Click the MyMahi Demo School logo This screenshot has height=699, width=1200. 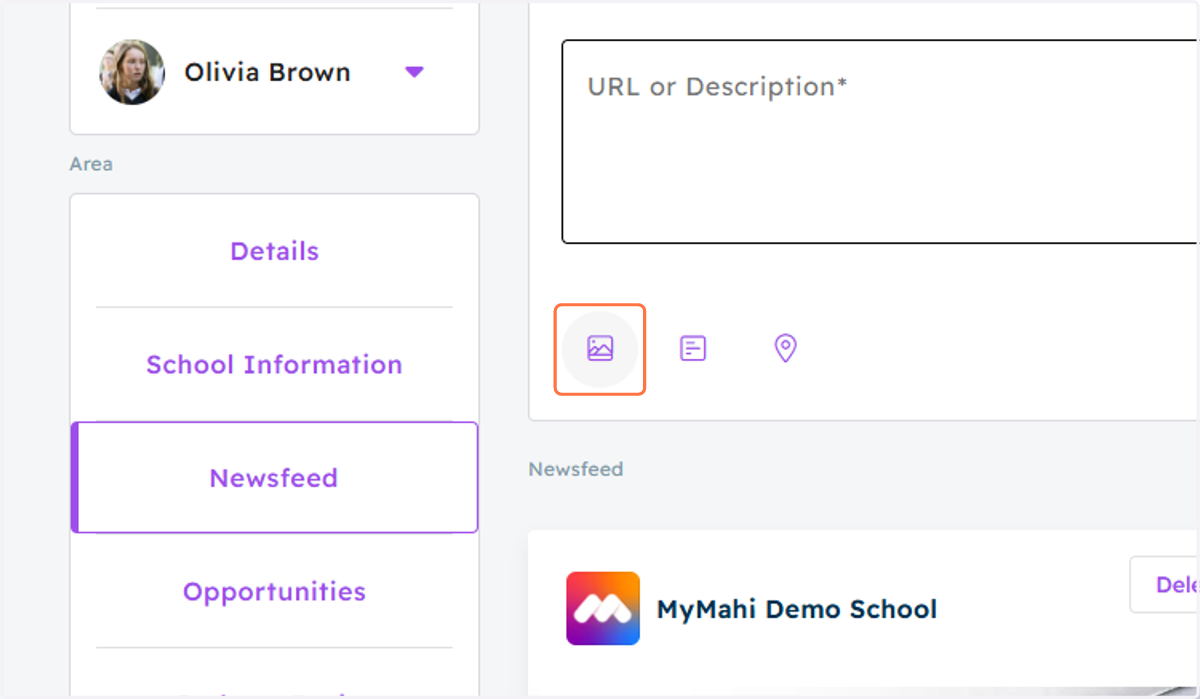click(603, 608)
